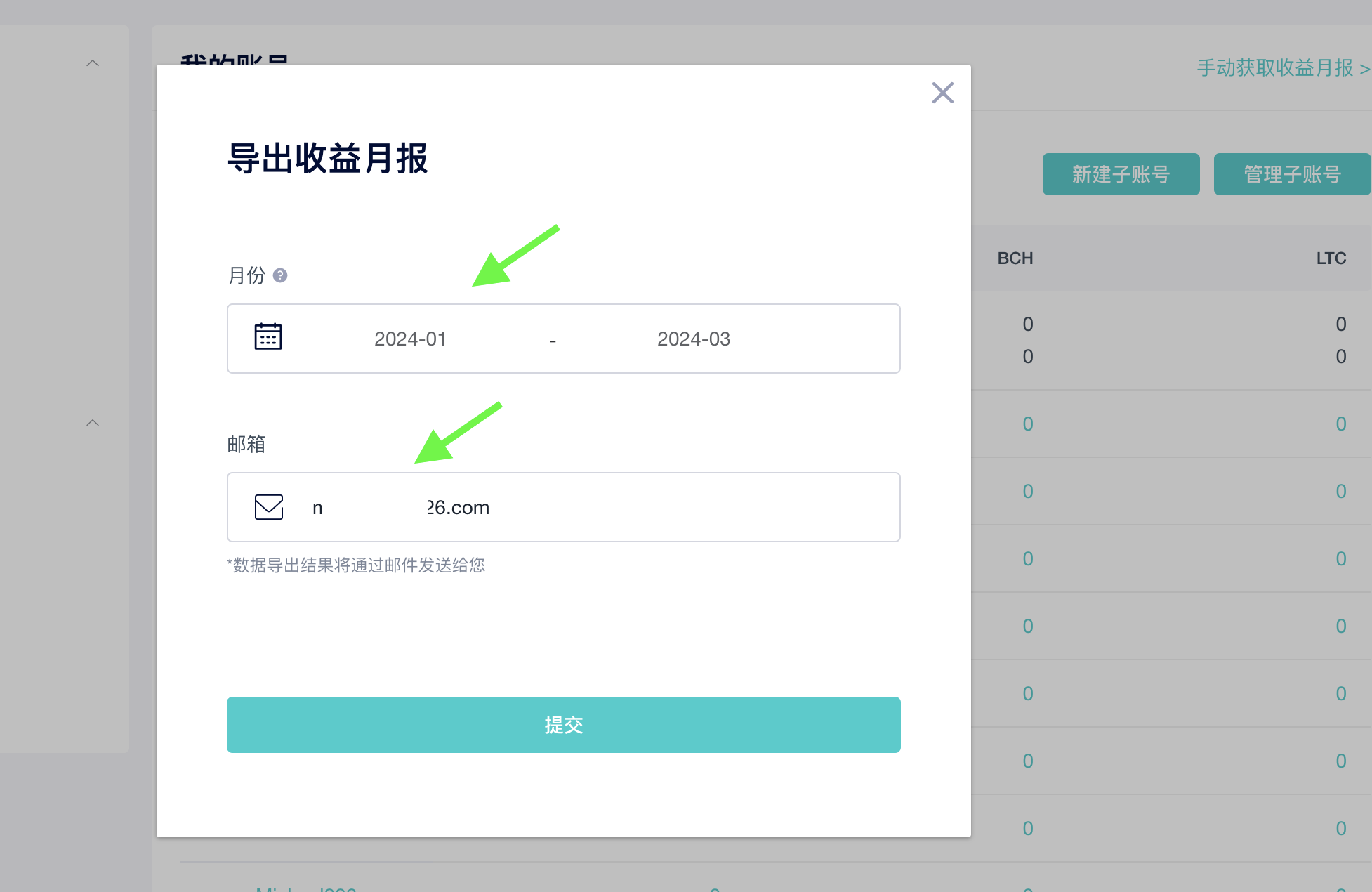Click the email address input field

coord(563,507)
